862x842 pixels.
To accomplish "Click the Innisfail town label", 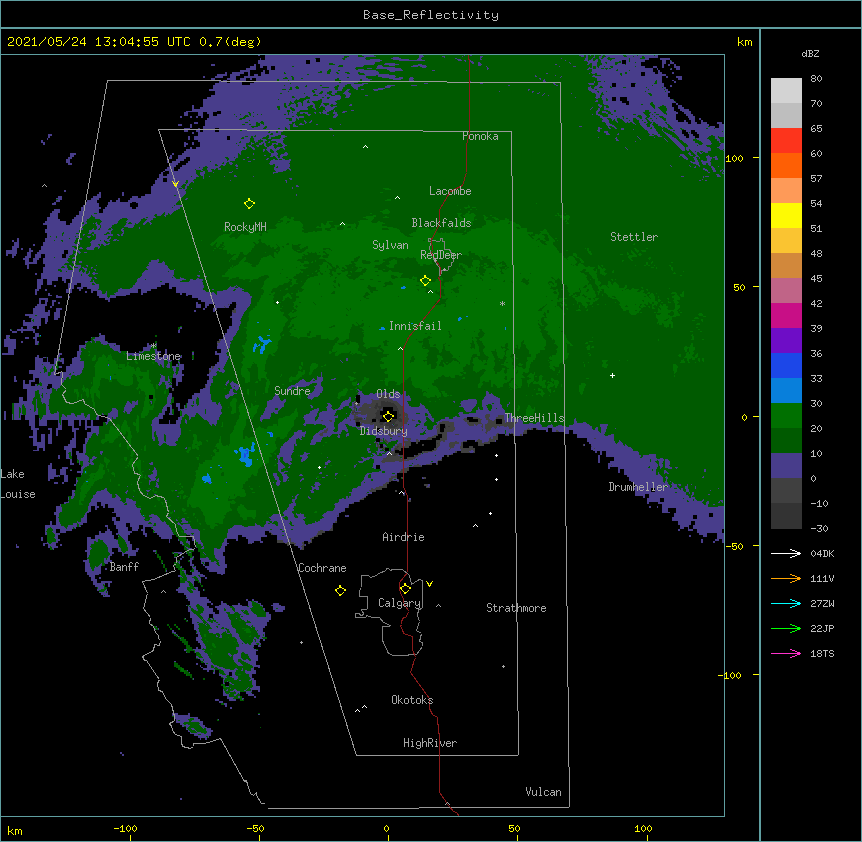I will tap(415, 326).
